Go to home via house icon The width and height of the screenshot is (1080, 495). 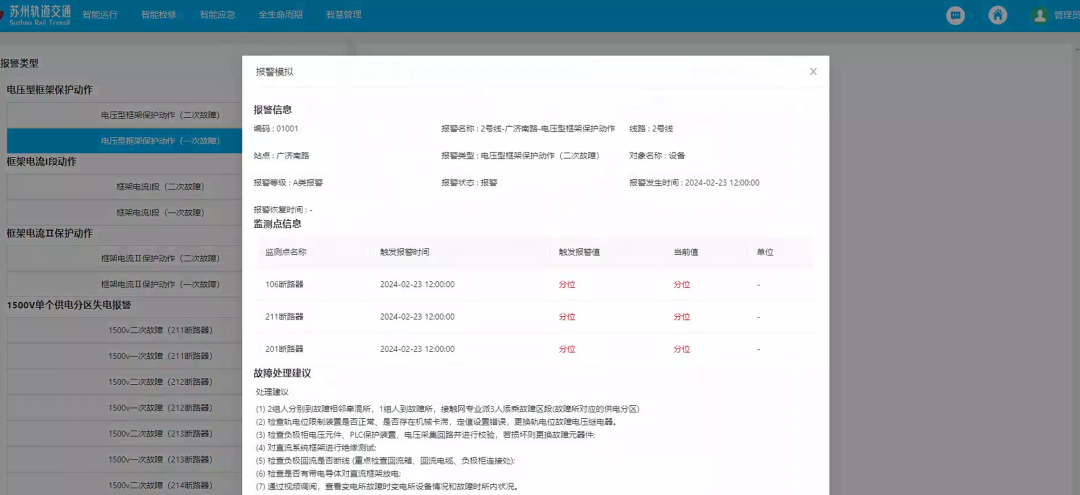pos(997,15)
